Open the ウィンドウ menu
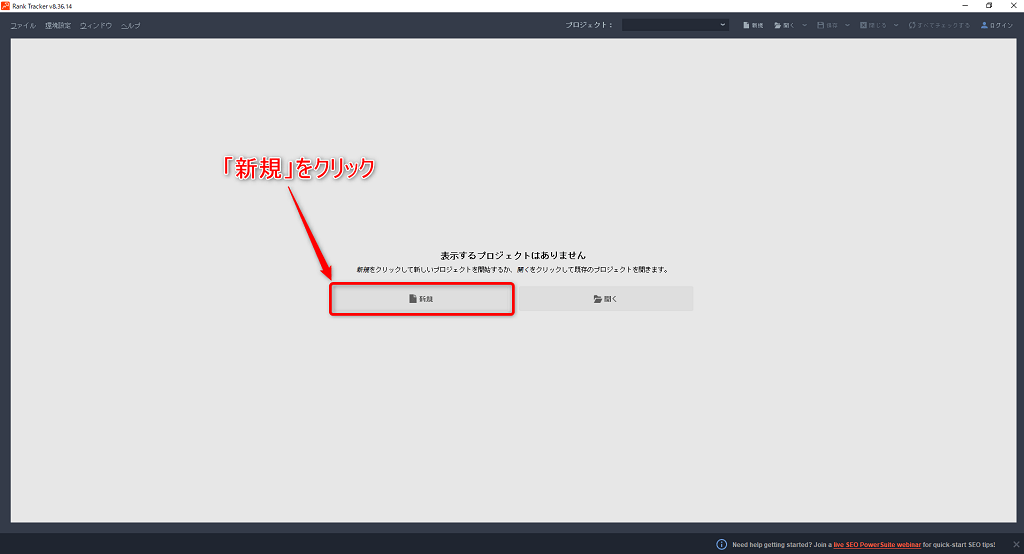The height and width of the screenshot is (554, 1024). point(96,25)
